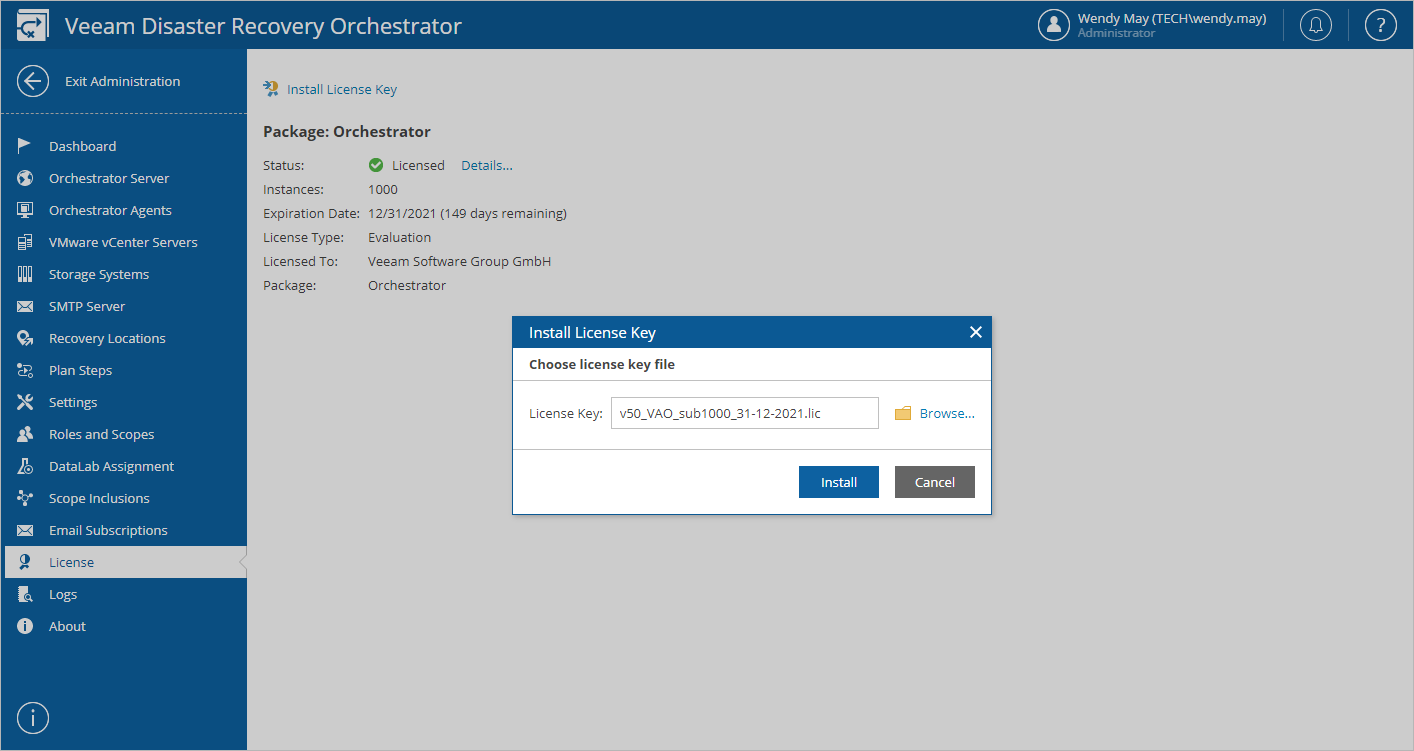This screenshot has height=751, width=1414.
Task: Click the Scope Inclusions nodes icon
Action: (25, 498)
